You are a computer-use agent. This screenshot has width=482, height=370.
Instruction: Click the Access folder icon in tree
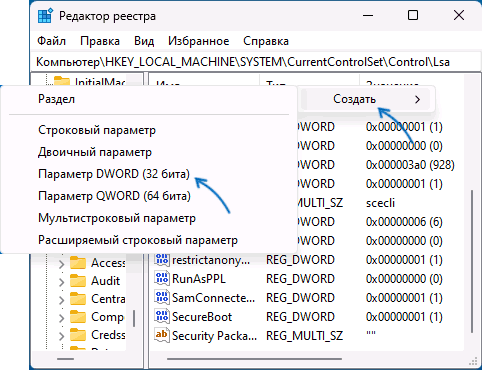(78, 263)
